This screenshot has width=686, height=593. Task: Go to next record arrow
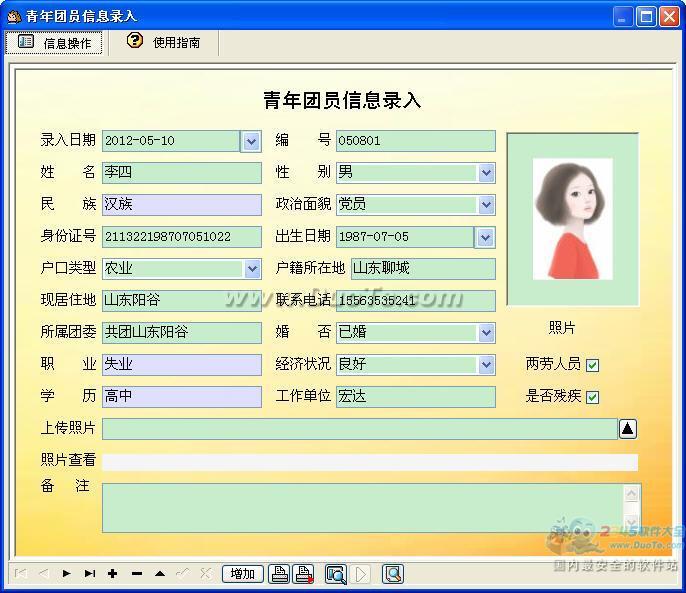[66, 573]
